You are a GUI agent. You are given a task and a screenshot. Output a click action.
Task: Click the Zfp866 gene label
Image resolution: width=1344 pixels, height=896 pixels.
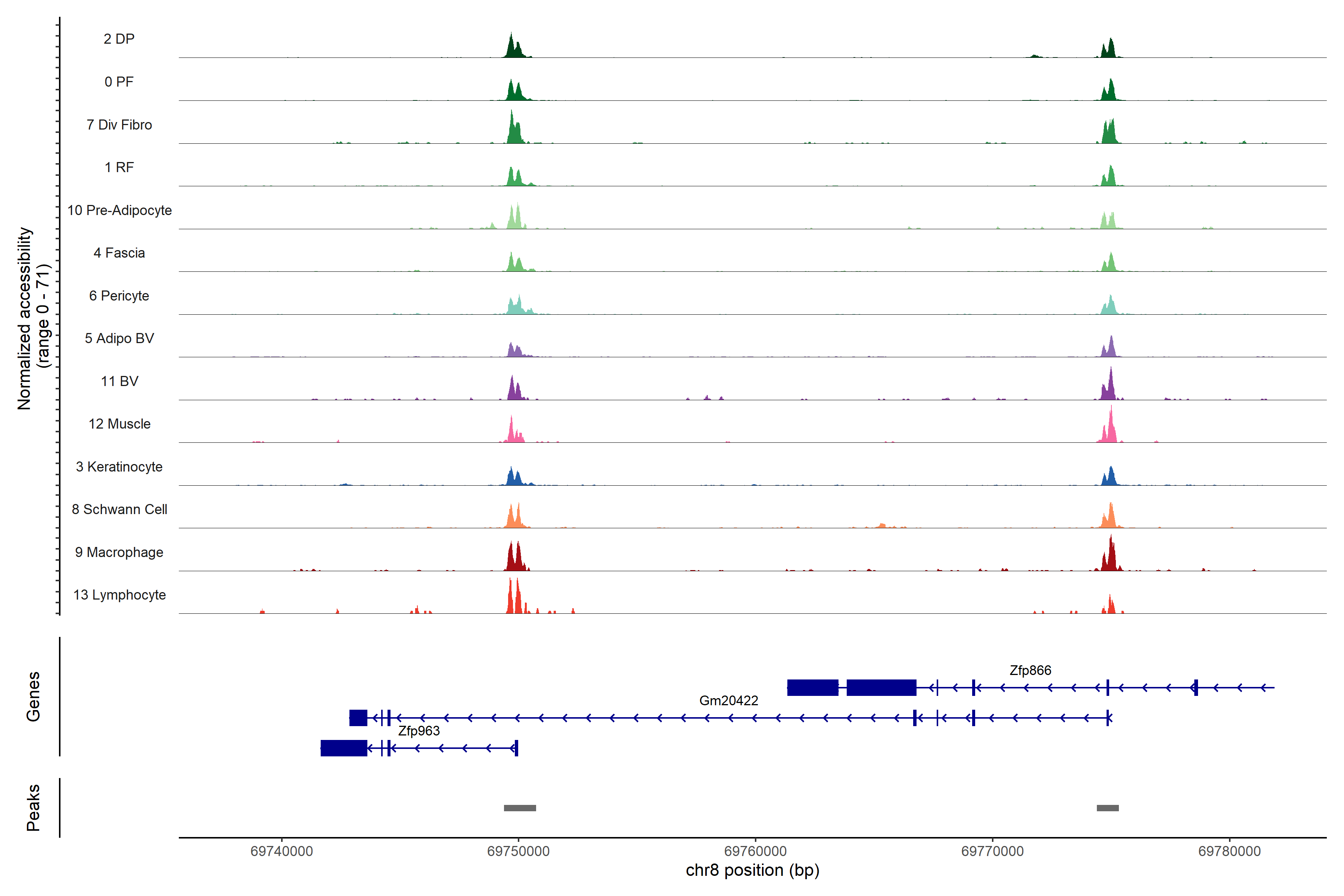point(1030,670)
